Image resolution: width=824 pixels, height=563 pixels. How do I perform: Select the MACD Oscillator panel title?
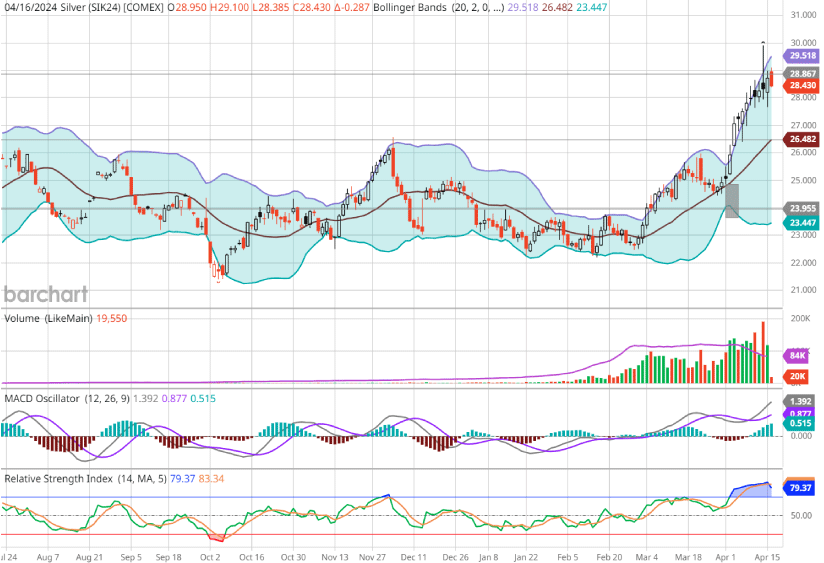click(x=52, y=397)
